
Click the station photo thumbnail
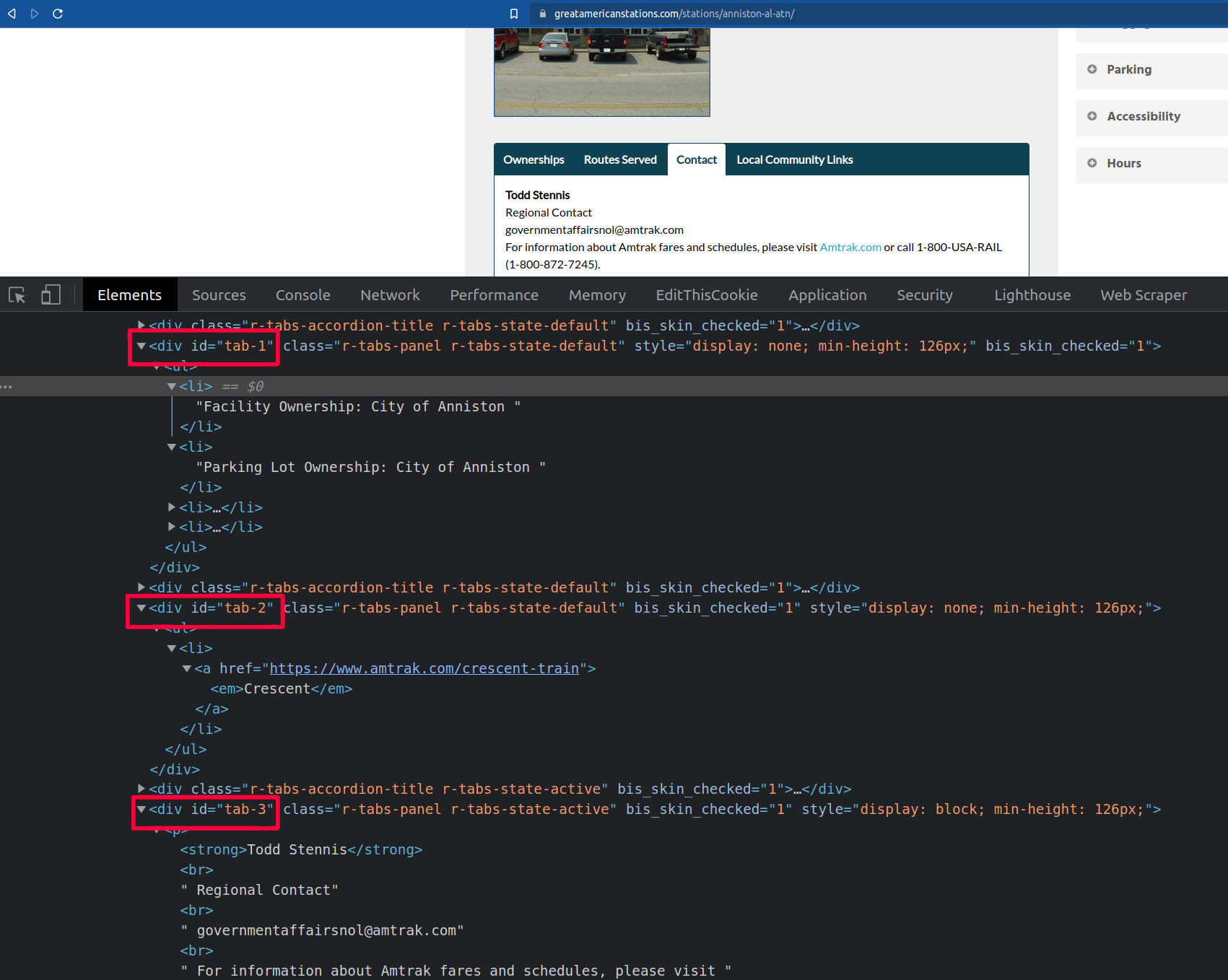(601, 72)
